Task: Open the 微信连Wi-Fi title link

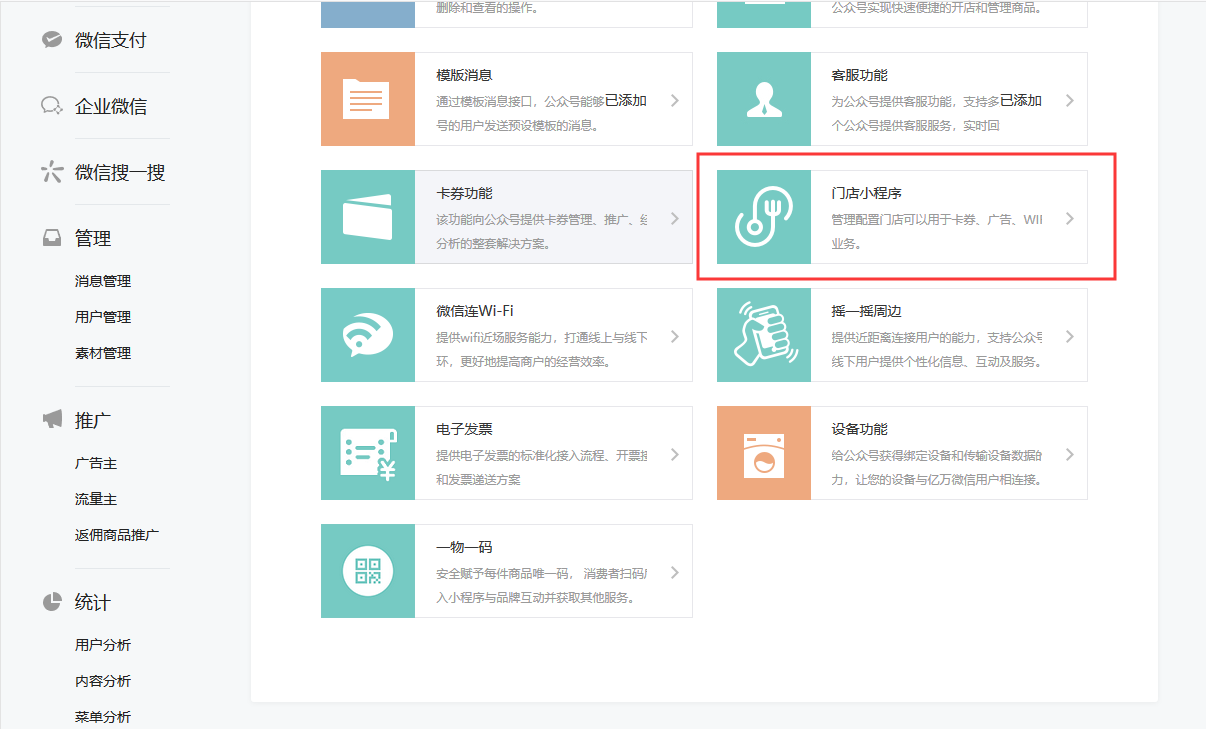Action: (475, 311)
